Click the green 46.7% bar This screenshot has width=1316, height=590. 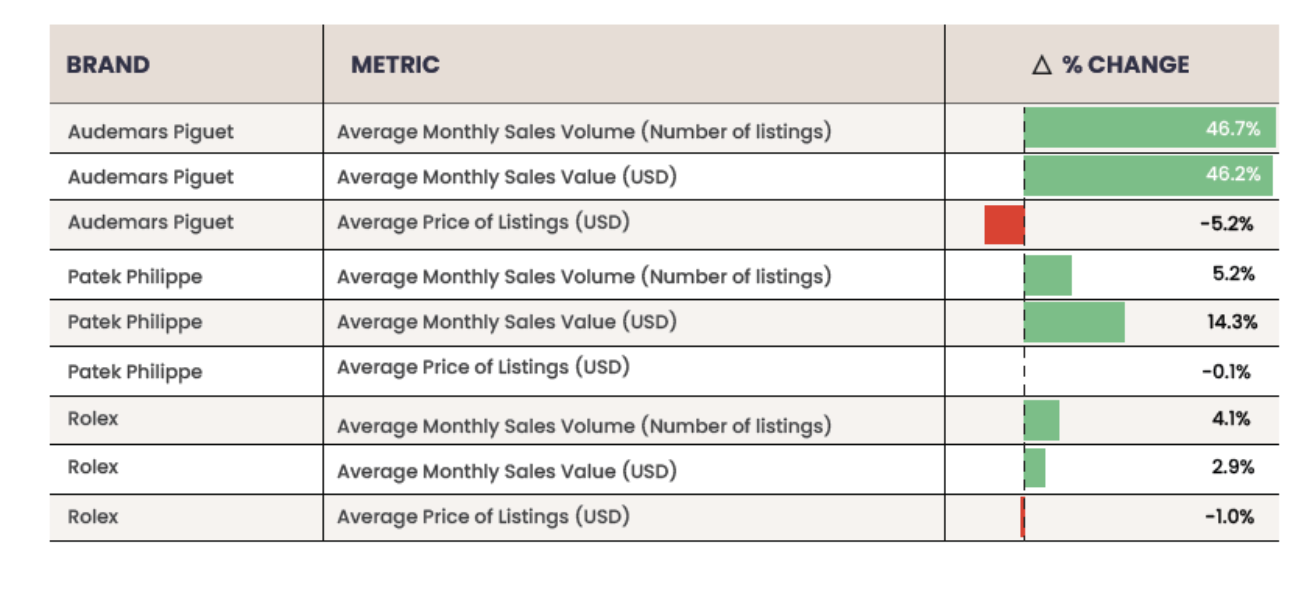pos(1150,129)
